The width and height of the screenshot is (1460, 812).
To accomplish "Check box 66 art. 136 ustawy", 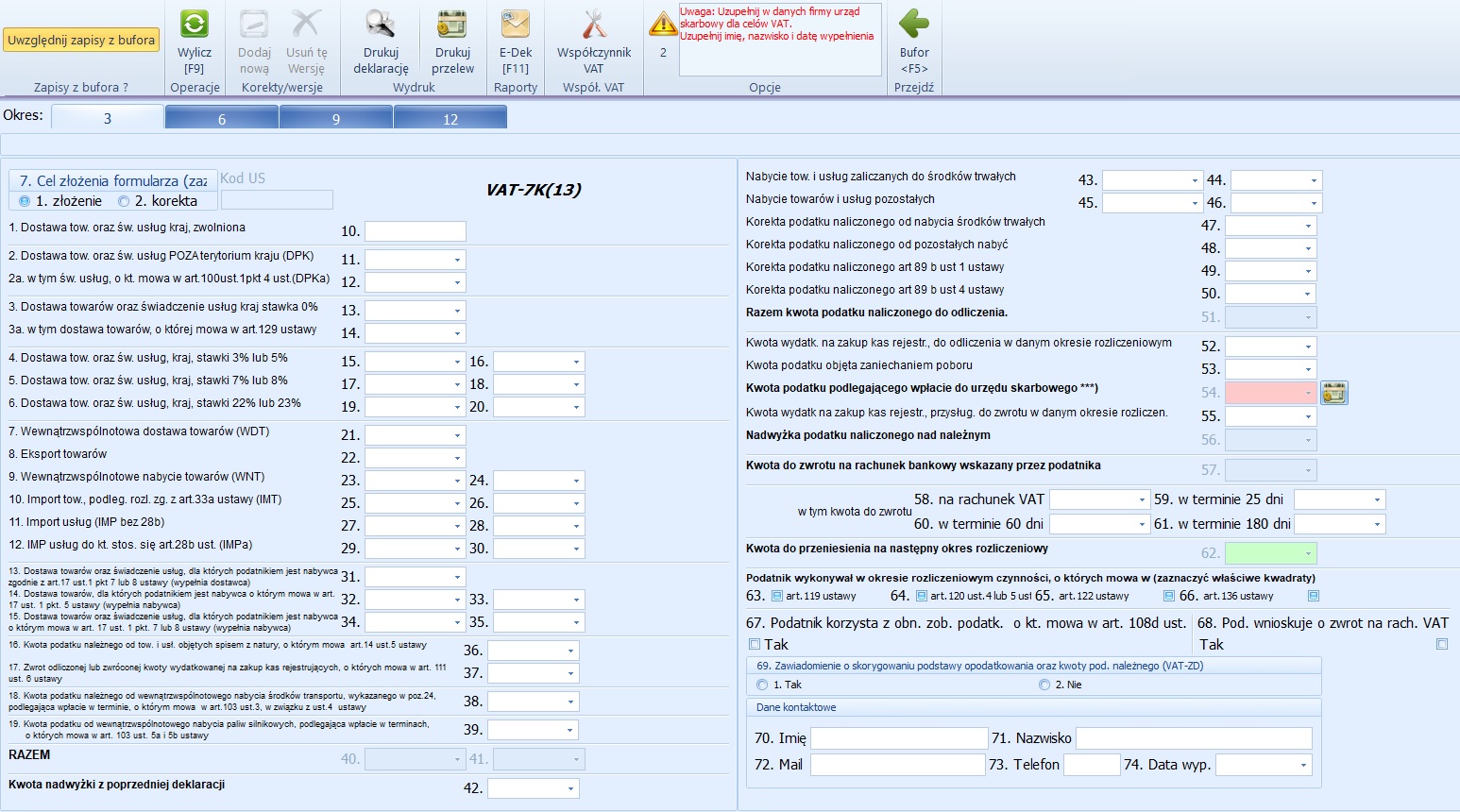I will (1313, 596).
